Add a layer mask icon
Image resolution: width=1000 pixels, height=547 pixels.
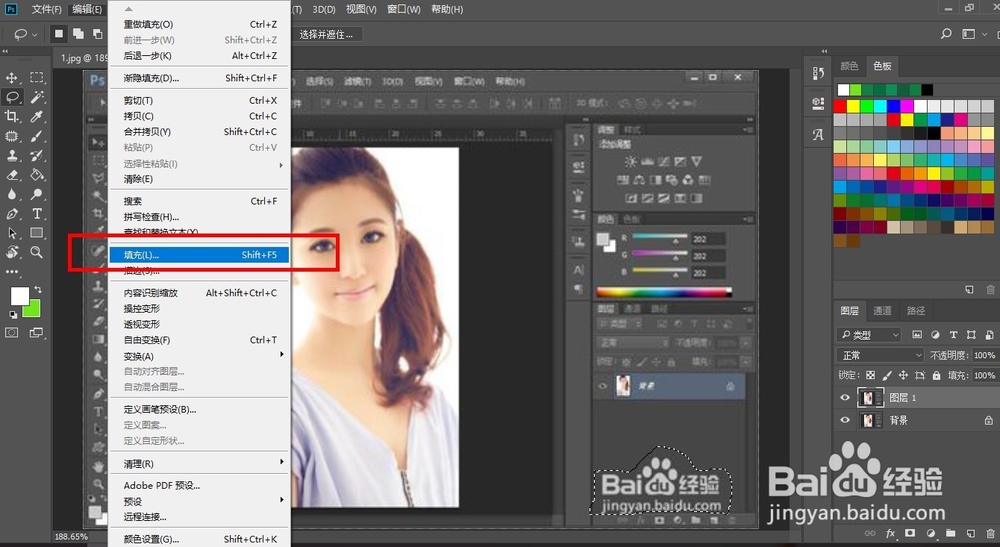(x=910, y=533)
